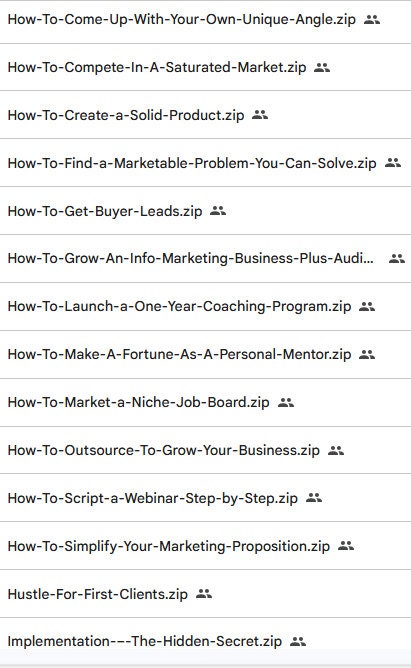Click shared icon next to How-To-Make-A-Fortune-As-A-Personal-Mentor.zip
The height and width of the screenshot is (668, 411).
[x=367, y=354]
